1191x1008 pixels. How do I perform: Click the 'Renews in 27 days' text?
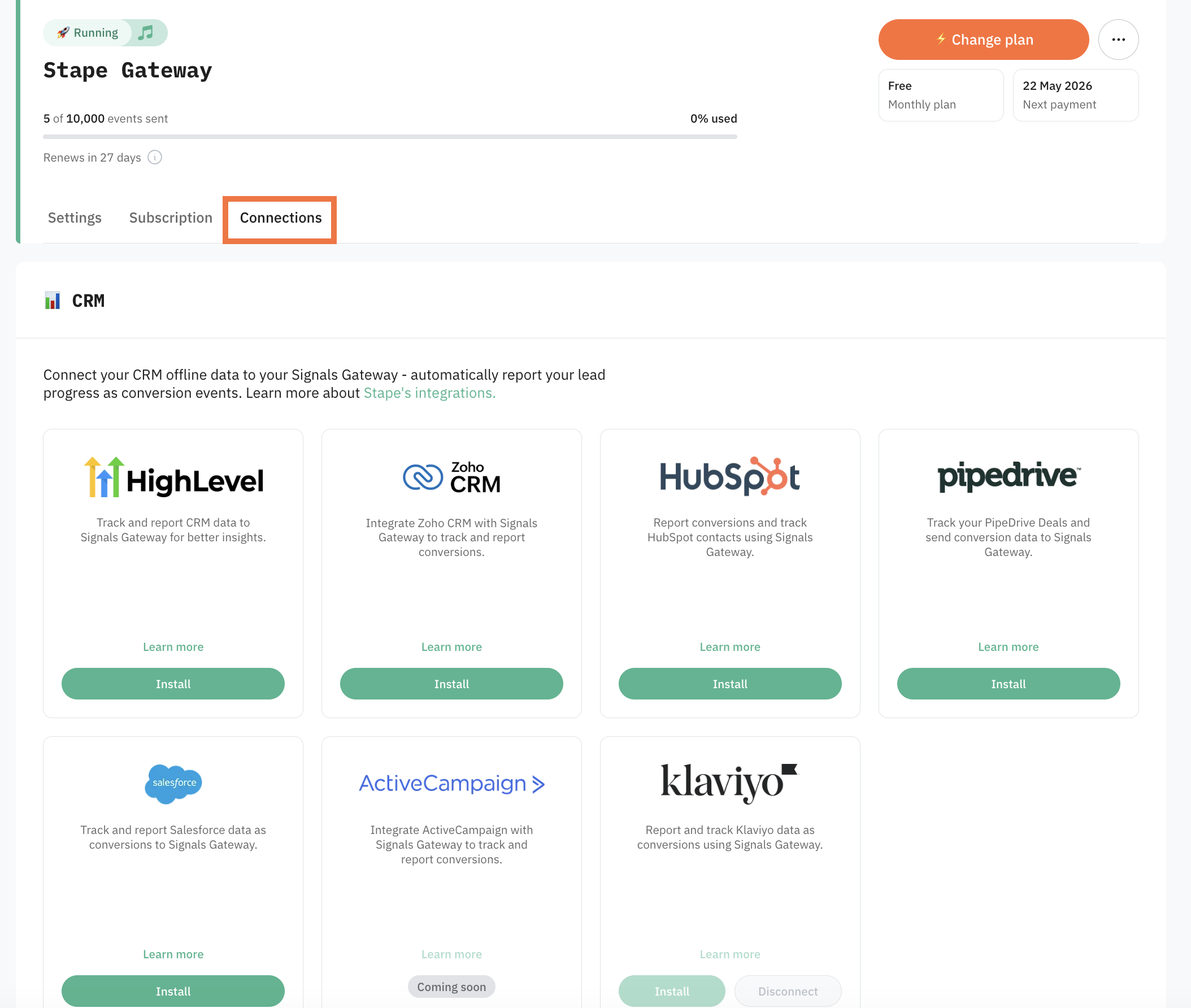tap(92, 157)
